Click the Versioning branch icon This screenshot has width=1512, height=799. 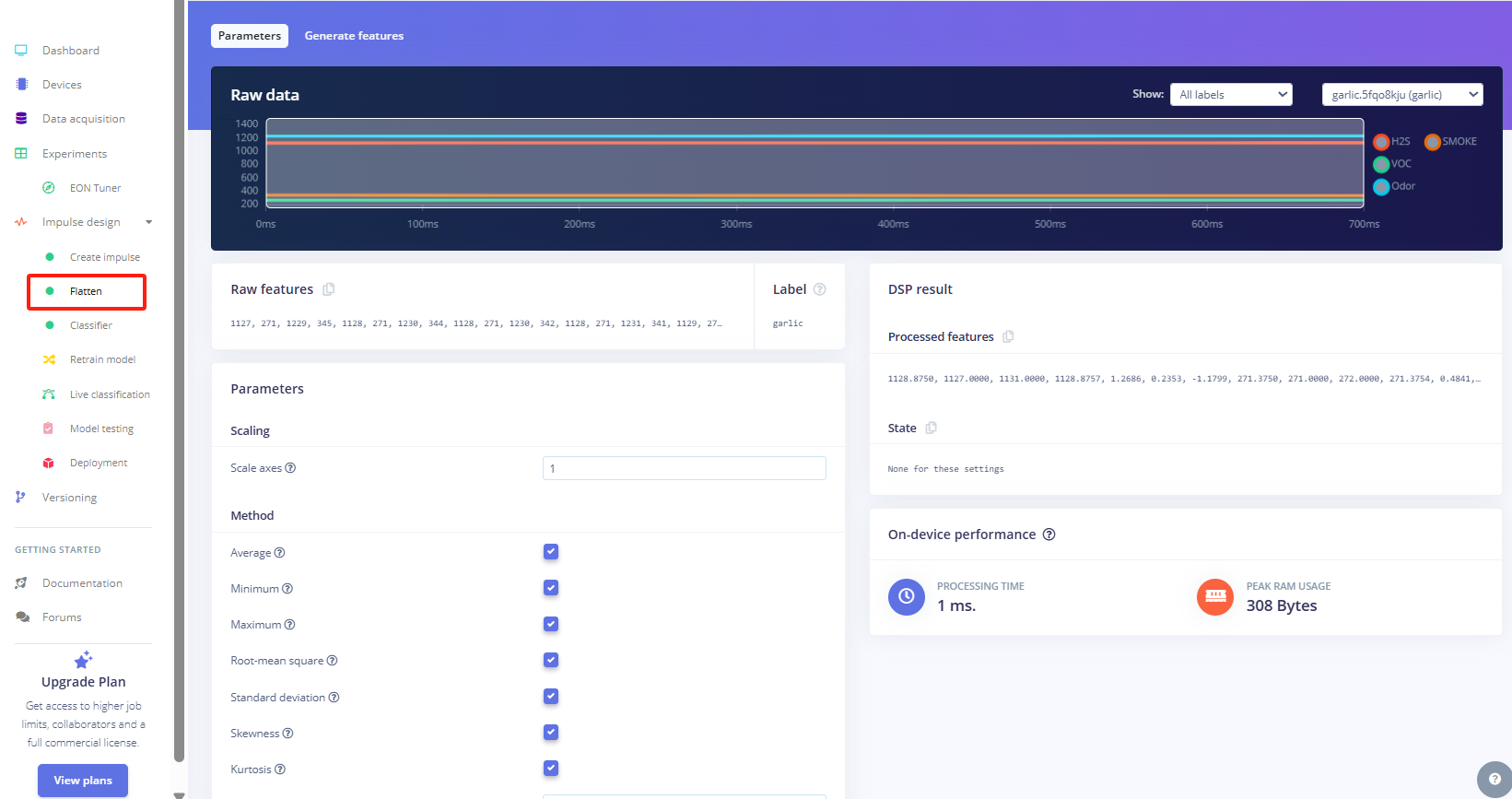(21, 498)
